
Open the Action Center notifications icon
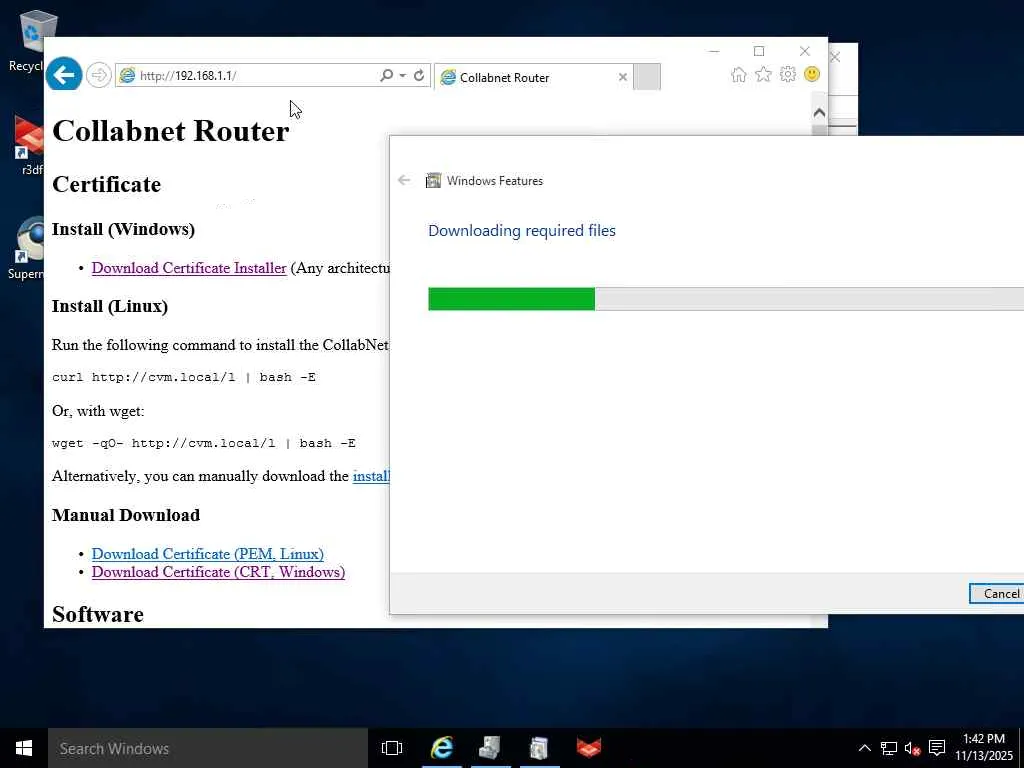click(937, 748)
